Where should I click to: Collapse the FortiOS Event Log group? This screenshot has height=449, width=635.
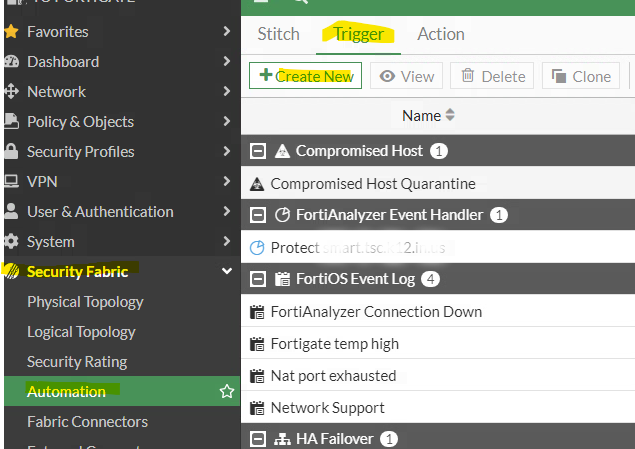point(258,279)
